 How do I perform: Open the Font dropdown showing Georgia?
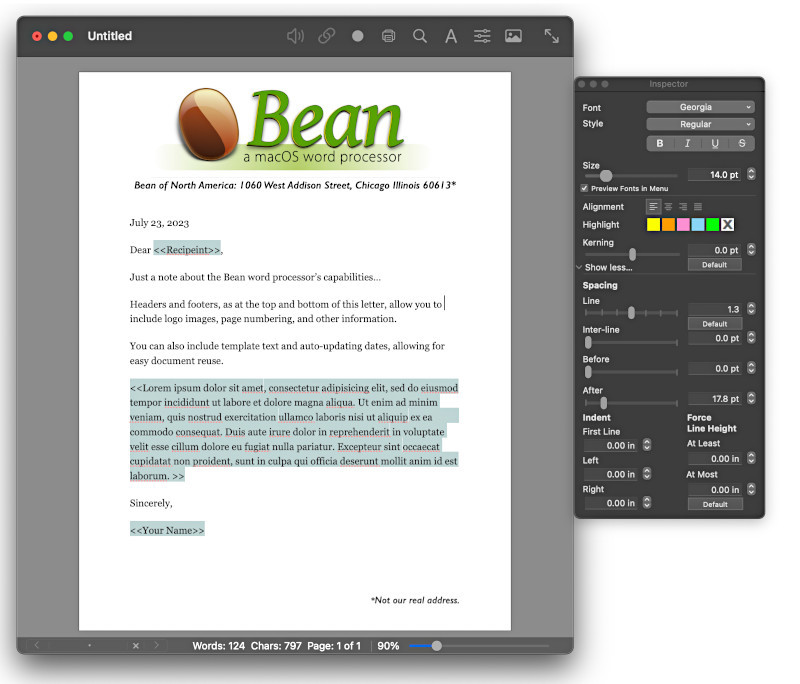[x=701, y=107]
